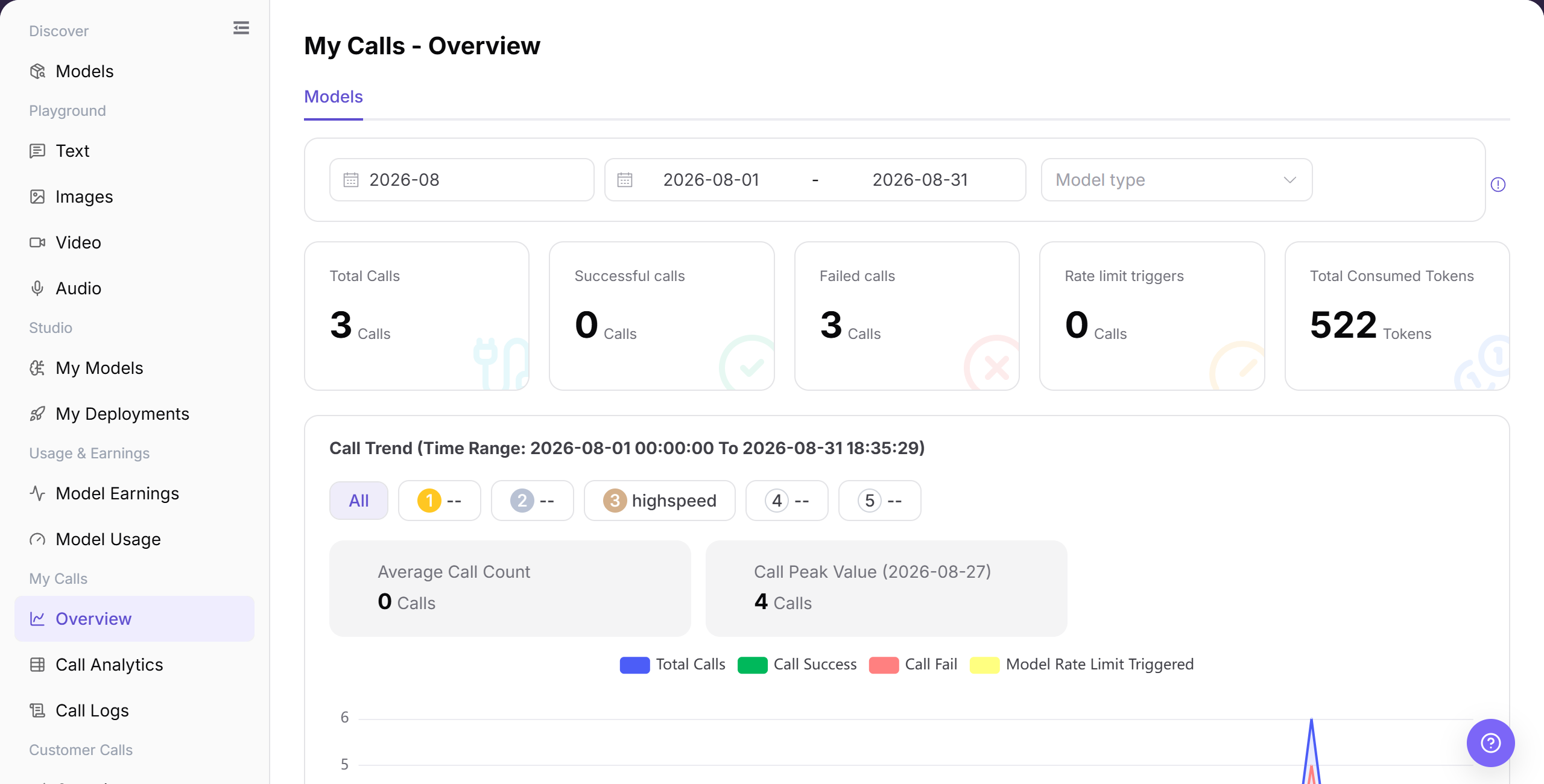Image resolution: width=1544 pixels, height=784 pixels.
Task: Open the Text playground
Action: [x=134, y=151]
